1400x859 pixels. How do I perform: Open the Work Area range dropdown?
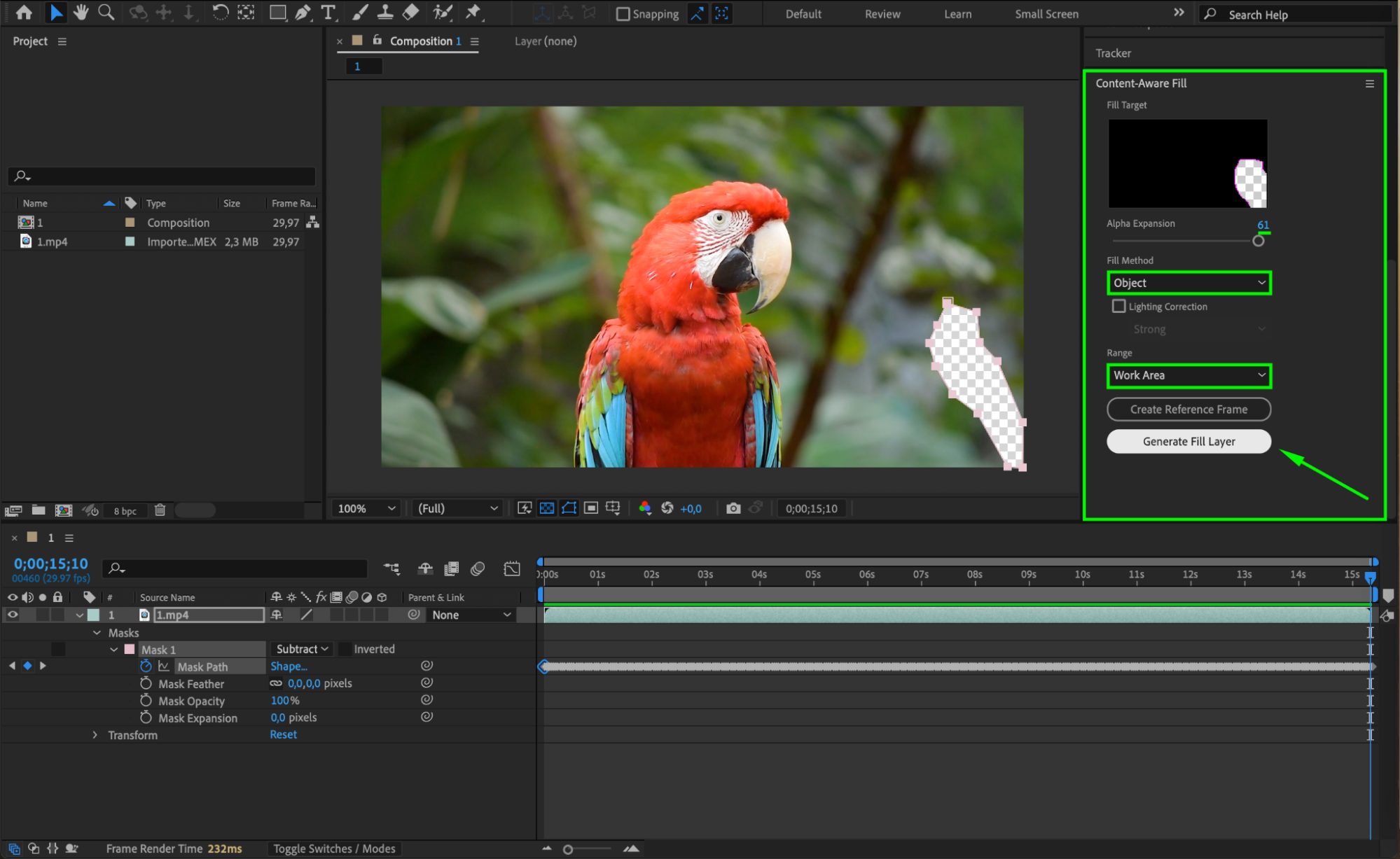tap(1188, 375)
